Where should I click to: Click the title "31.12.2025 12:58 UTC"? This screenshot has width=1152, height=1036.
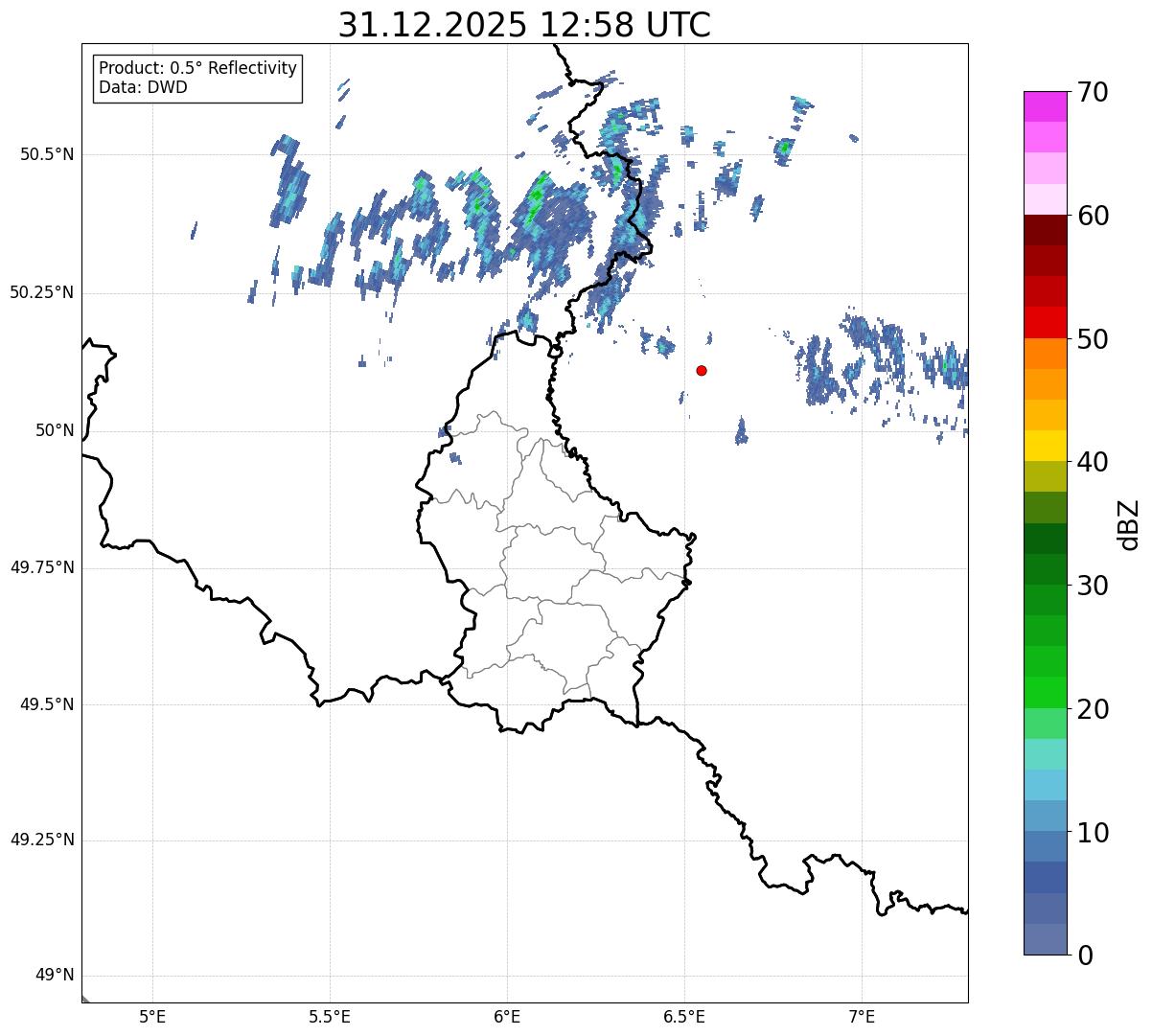pyautogui.click(x=524, y=24)
